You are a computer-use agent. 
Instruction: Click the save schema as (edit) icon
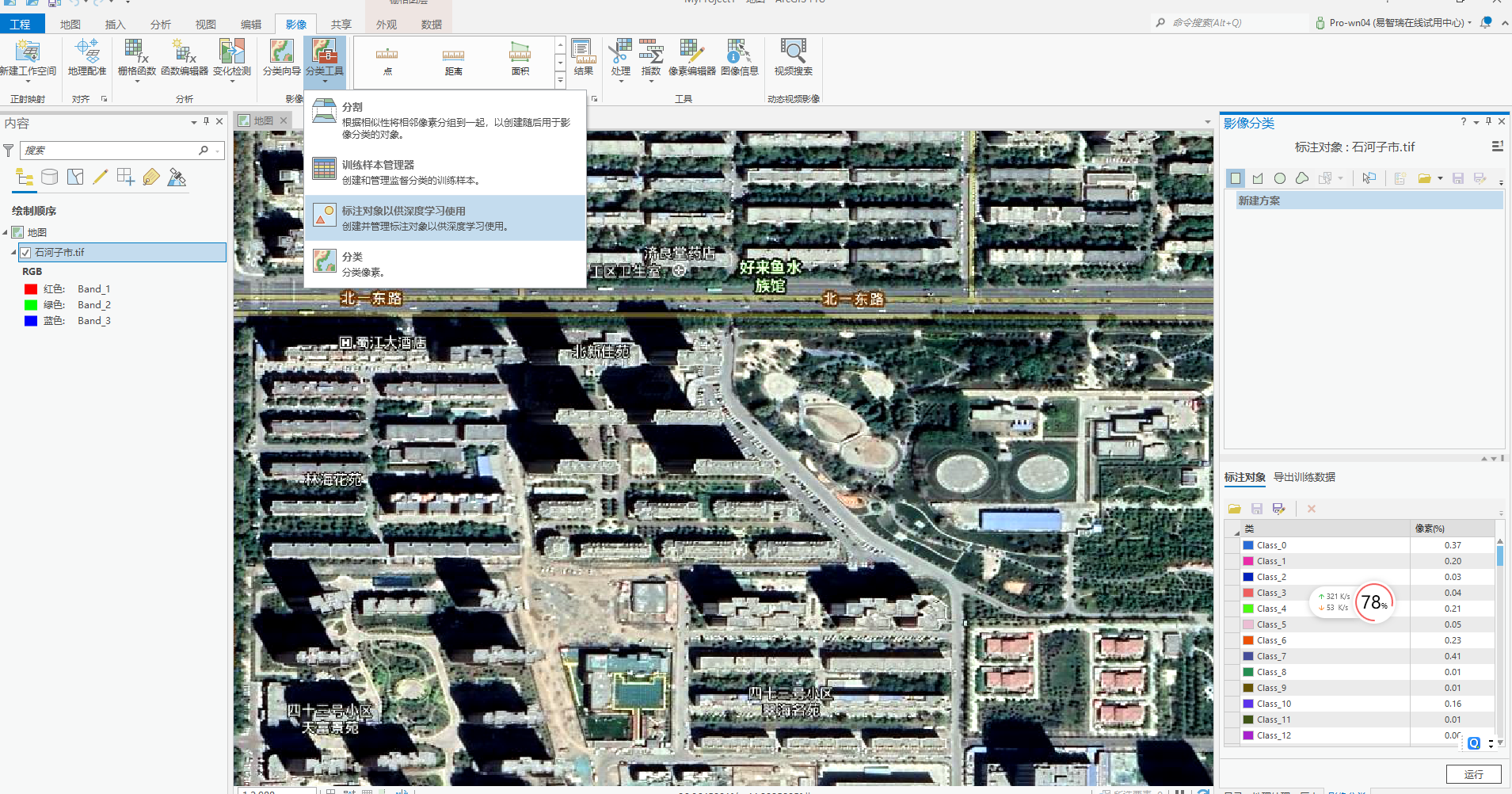point(1480,178)
